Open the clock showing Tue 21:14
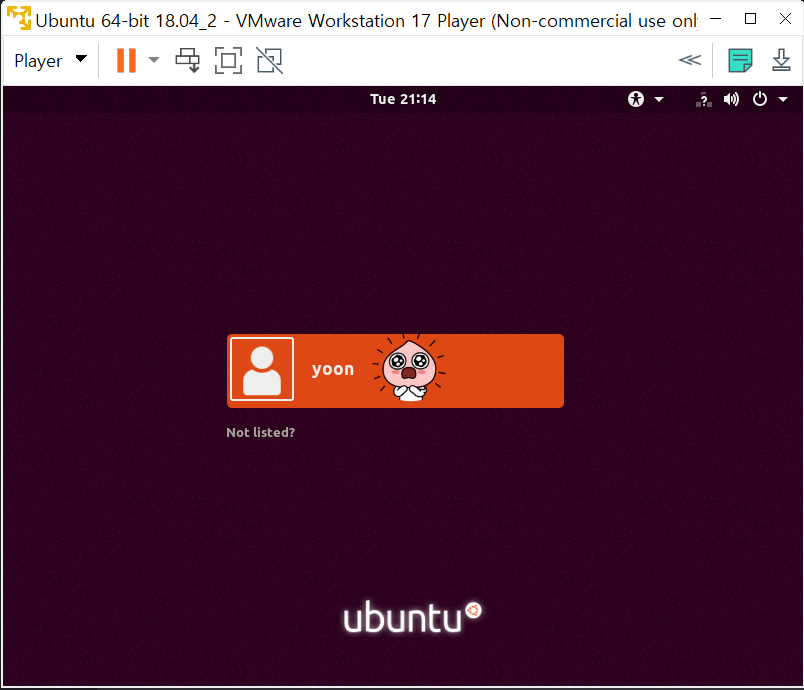Viewport: 804px width, 690px height. (x=403, y=99)
